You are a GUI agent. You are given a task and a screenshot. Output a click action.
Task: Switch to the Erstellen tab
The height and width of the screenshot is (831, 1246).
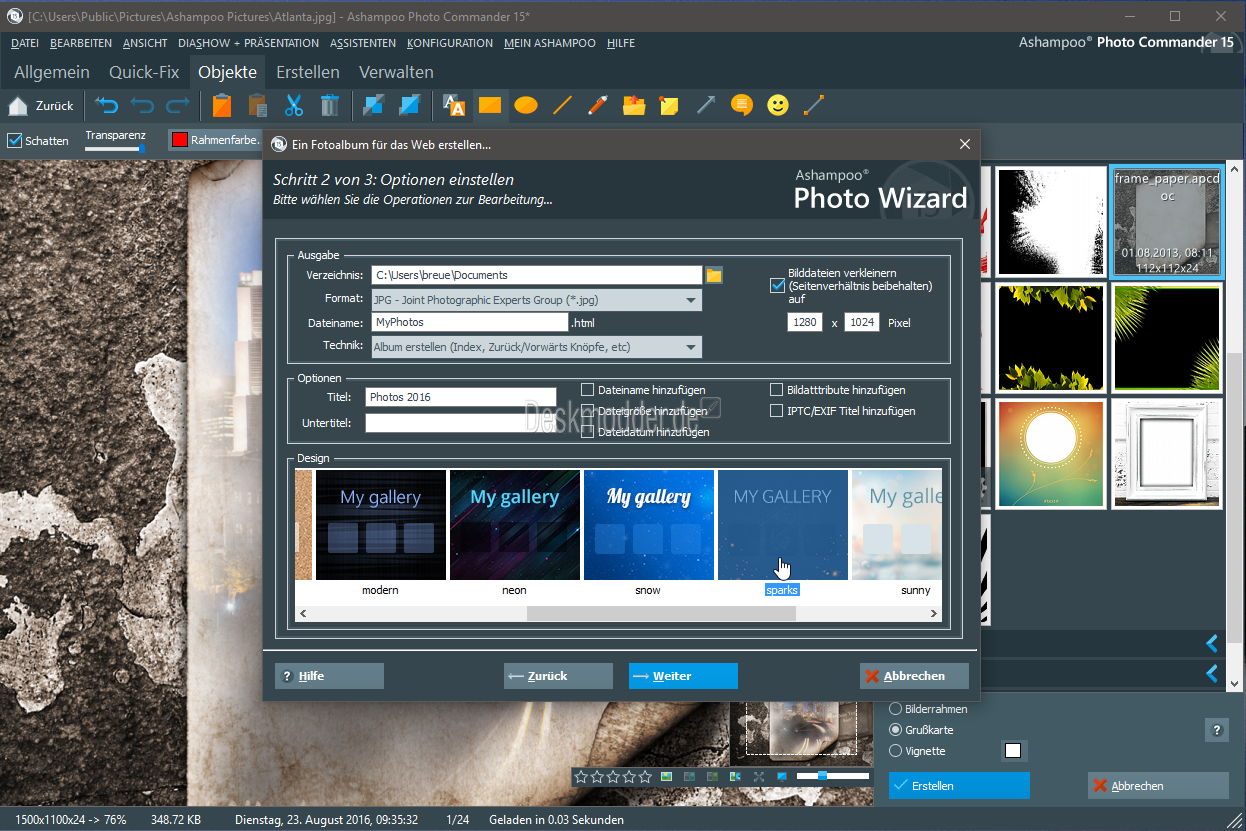click(x=308, y=72)
